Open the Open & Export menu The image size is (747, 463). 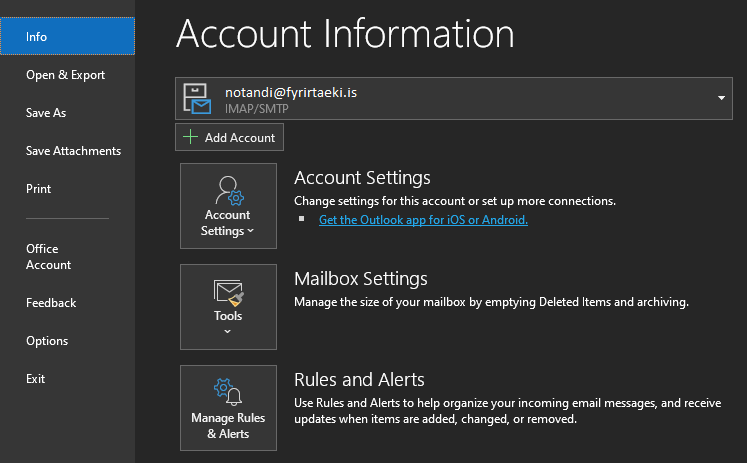pyautogui.click(x=65, y=75)
